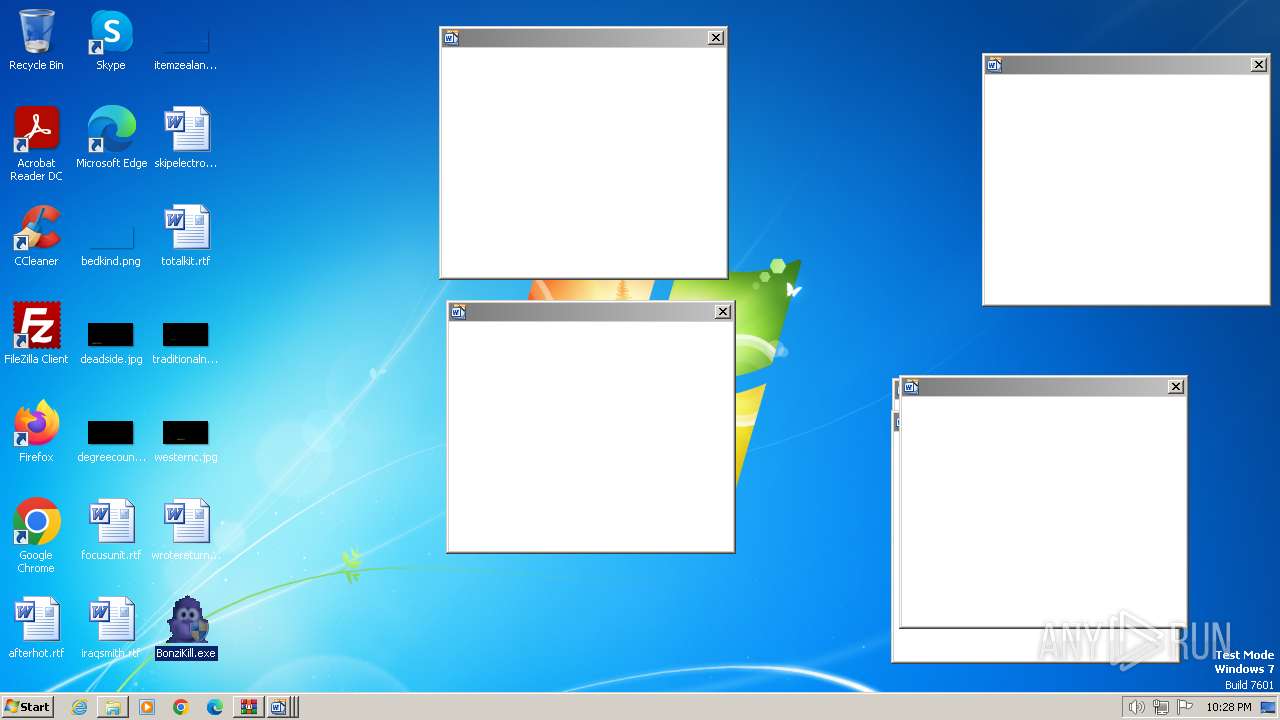Select the focusunit.rtf document

pyautogui.click(x=111, y=530)
